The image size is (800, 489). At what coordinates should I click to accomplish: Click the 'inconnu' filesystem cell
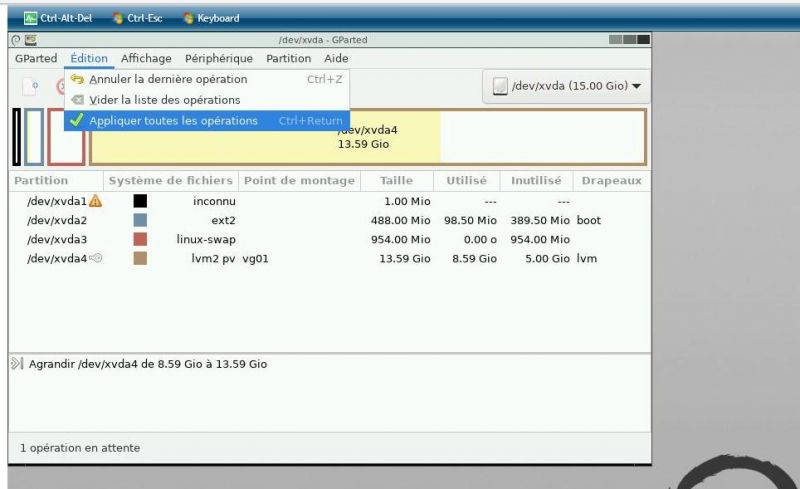(x=214, y=201)
